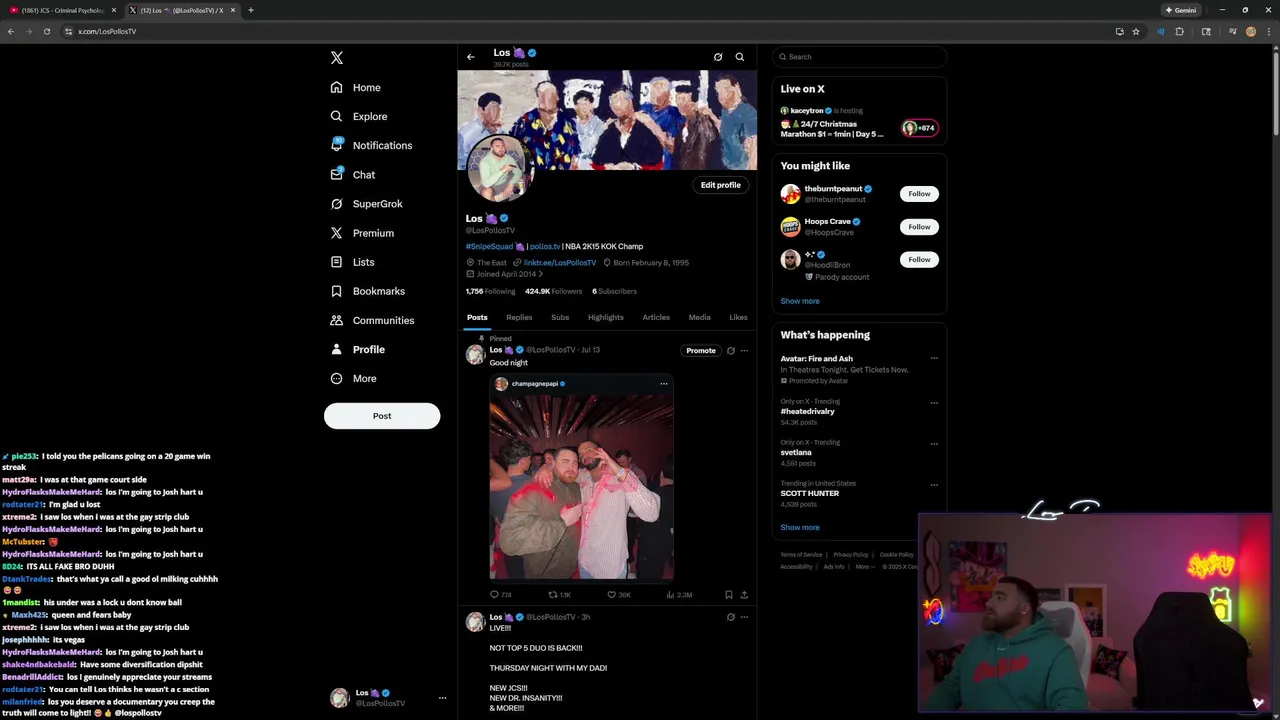Go back using profile header arrow

(x=471, y=57)
